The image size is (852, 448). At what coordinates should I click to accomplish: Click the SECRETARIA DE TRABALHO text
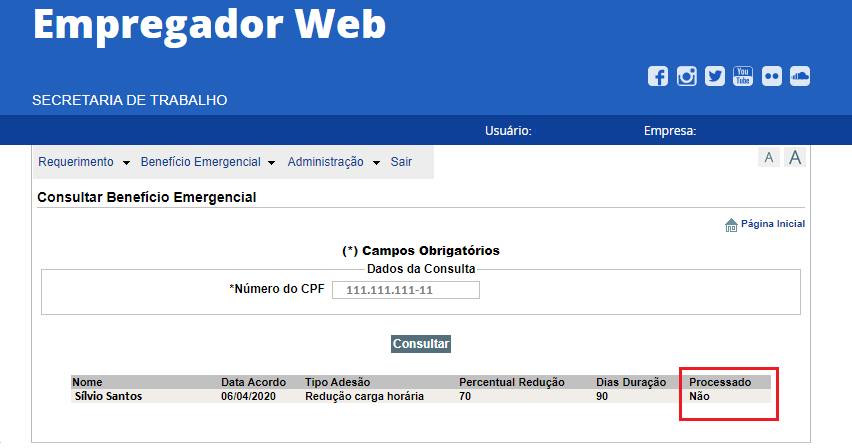click(129, 101)
